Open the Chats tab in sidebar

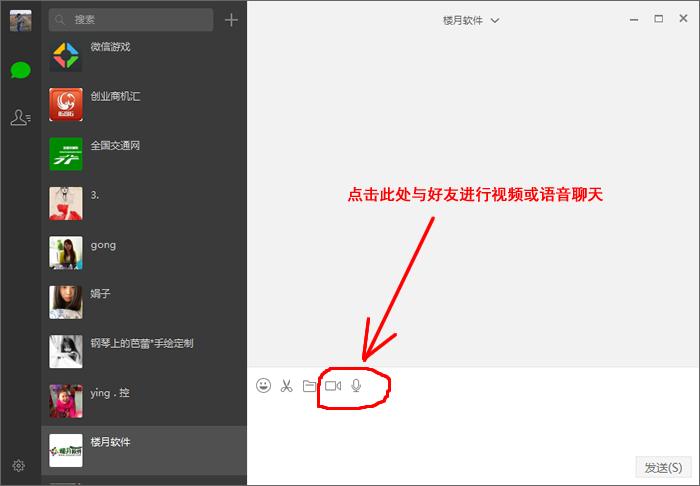20,70
